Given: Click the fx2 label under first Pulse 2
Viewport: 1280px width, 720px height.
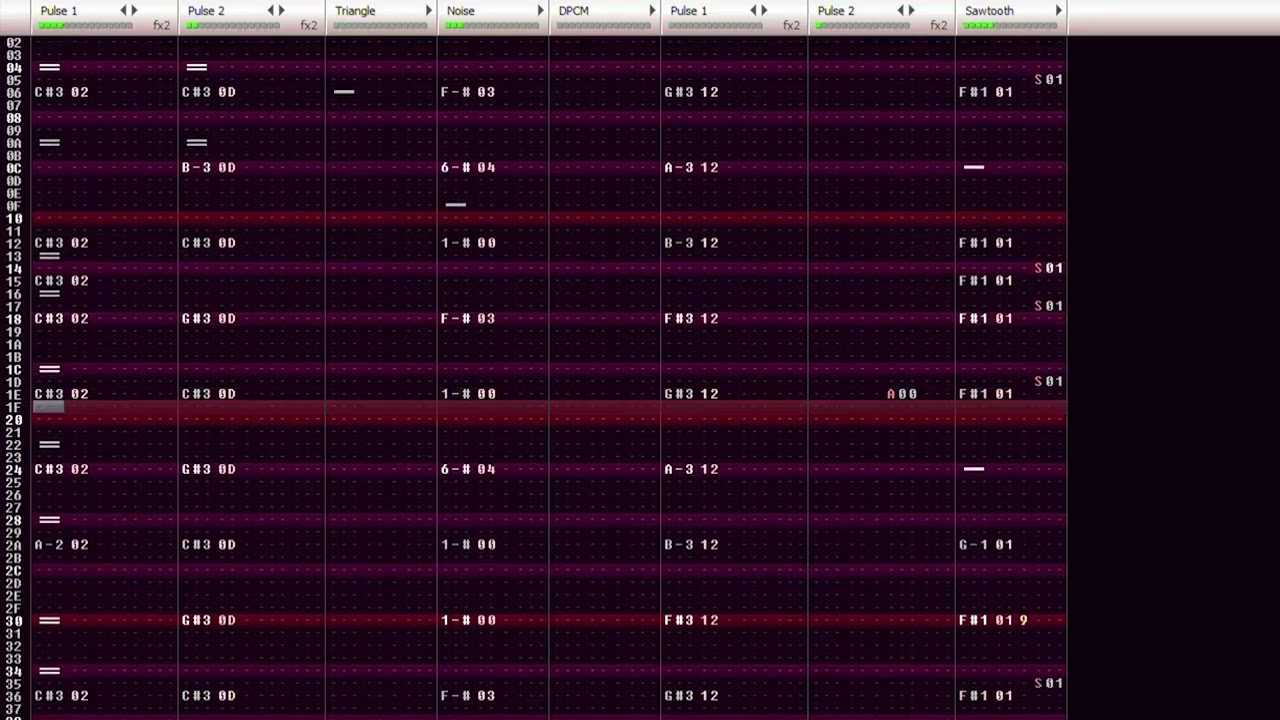Looking at the screenshot, I should click(x=309, y=25).
